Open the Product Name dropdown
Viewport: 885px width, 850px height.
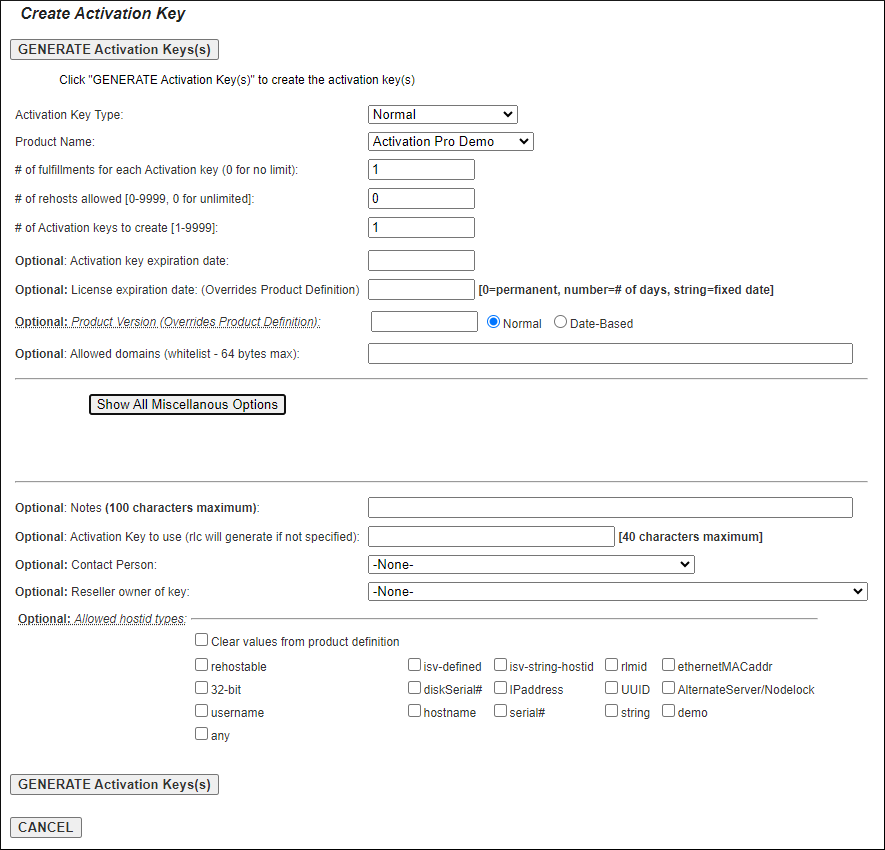(x=450, y=141)
